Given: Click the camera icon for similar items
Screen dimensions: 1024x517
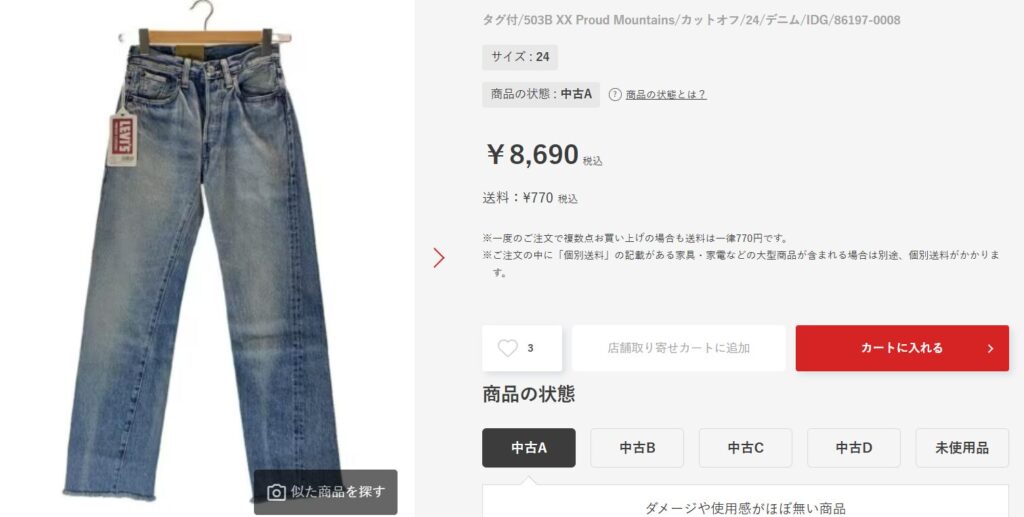Looking at the screenshot, I should pyautogui.click(x=277, y=492).
